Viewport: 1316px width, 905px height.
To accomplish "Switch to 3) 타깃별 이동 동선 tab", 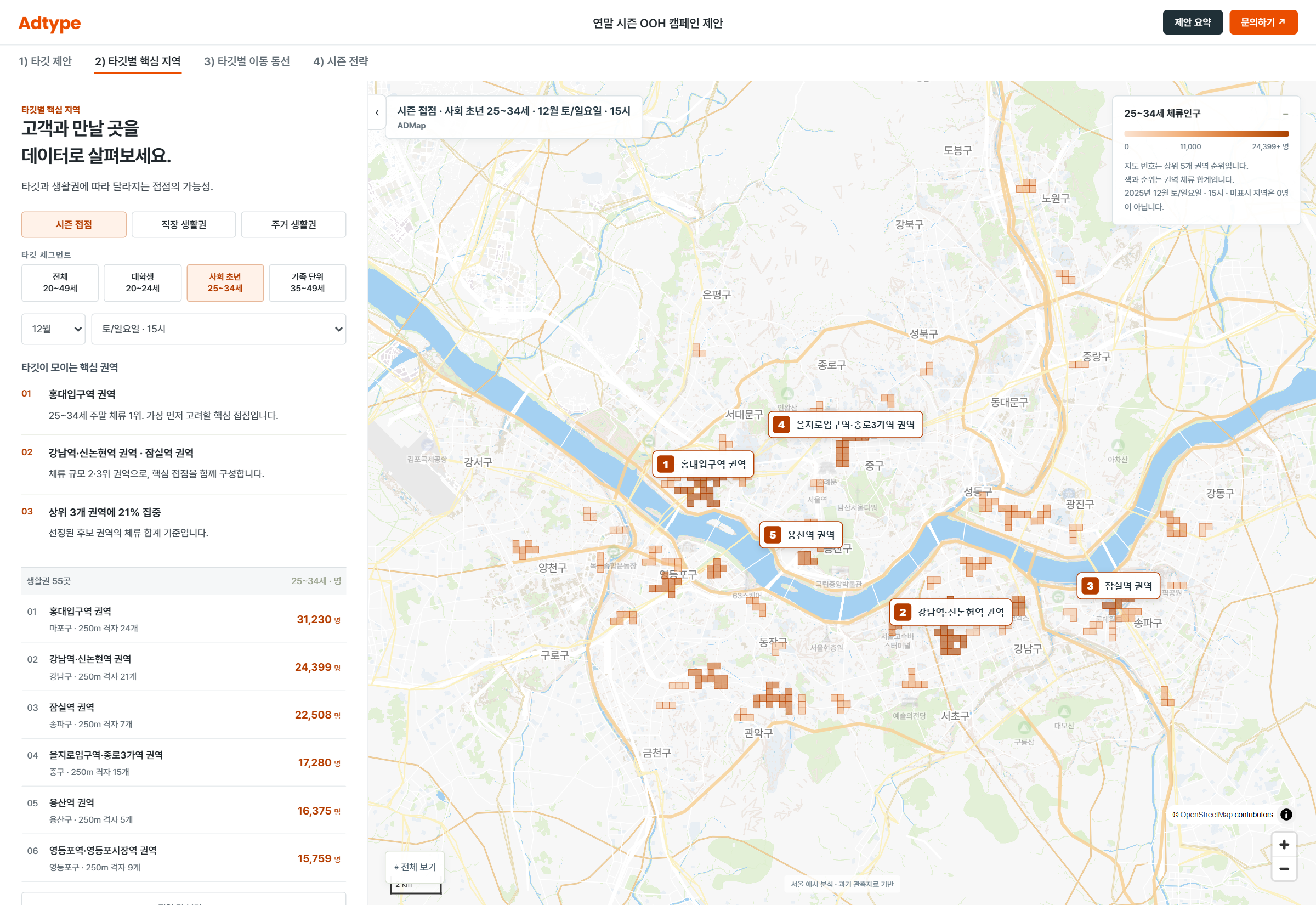I will tap(247, 61).
